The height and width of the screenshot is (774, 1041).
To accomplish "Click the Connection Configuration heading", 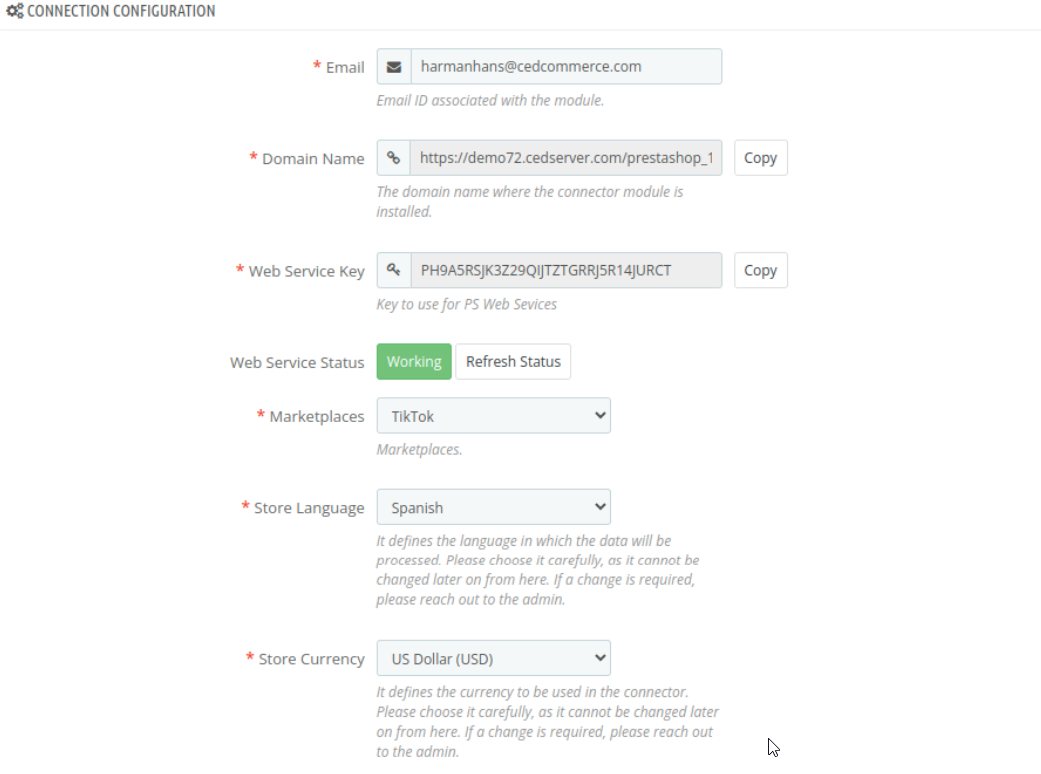I will click(x=121, y=11).
